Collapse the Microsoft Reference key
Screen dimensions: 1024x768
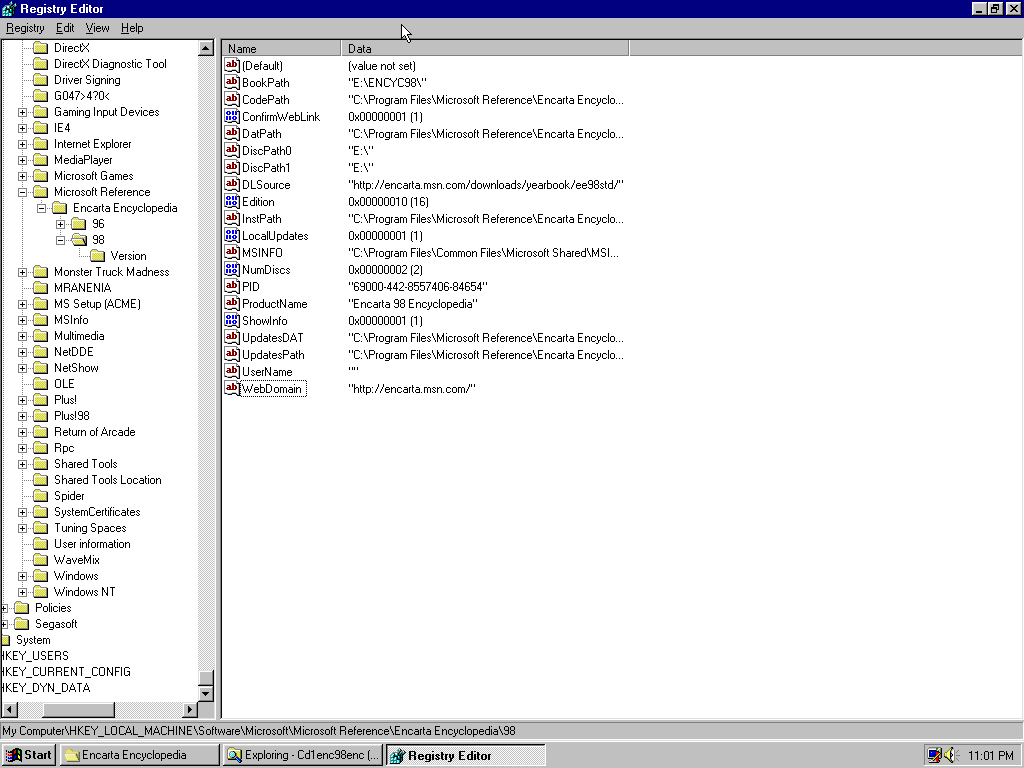(22, 192)
